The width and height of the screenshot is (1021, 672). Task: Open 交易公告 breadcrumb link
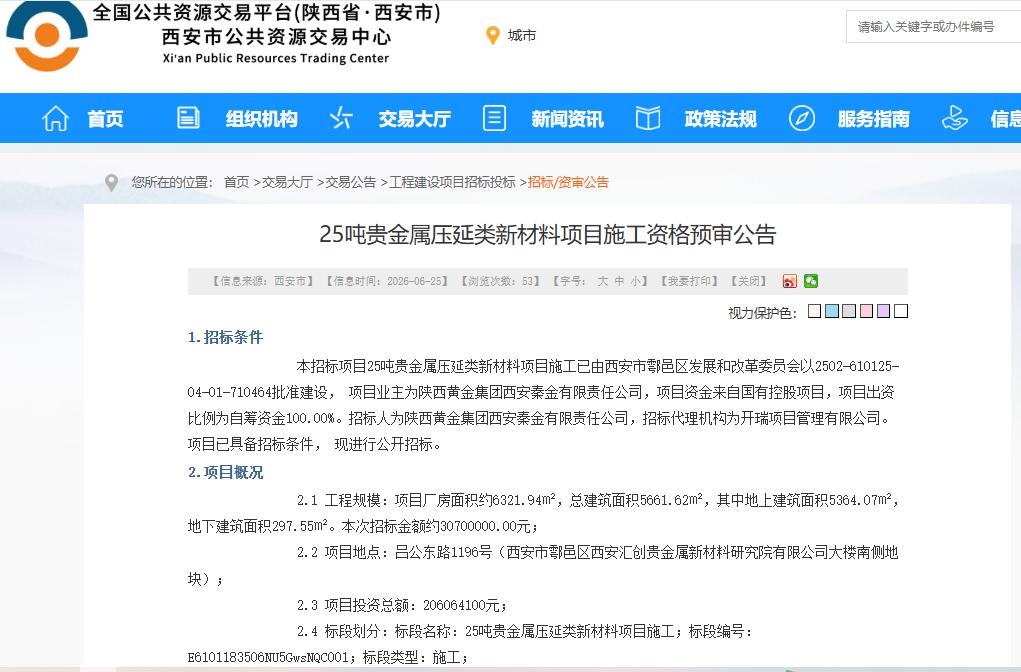click(x=351, y=182)
